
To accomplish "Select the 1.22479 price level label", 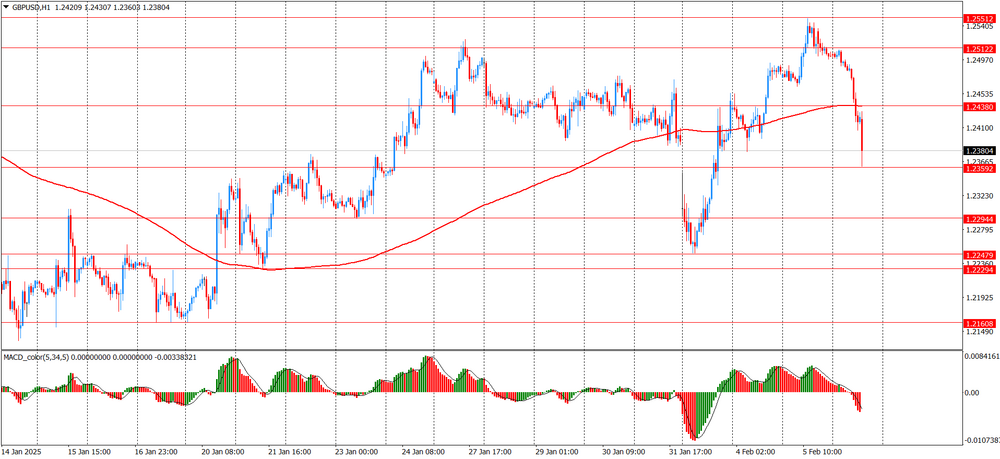I will pos(978,255).
